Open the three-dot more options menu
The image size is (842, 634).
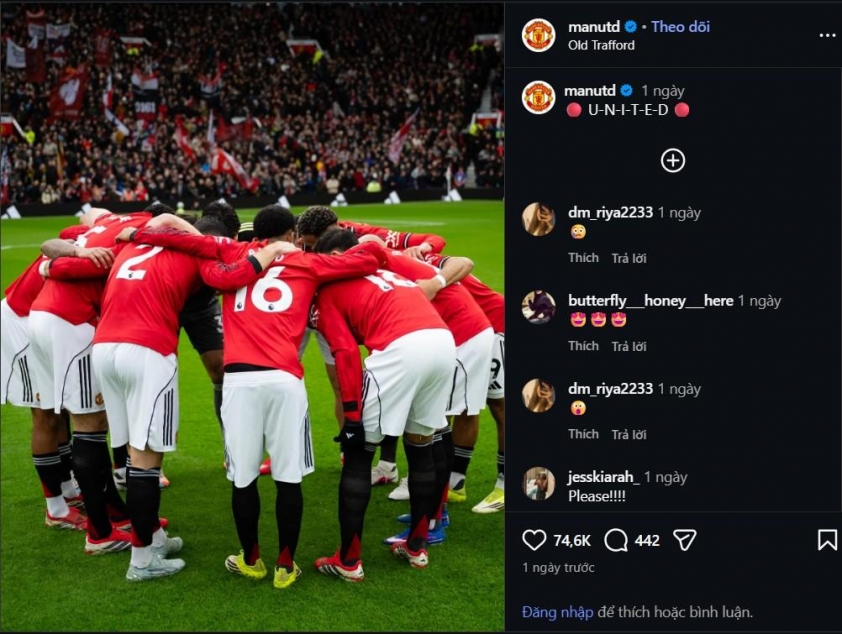pyautogui.click(x=827, y=35)
